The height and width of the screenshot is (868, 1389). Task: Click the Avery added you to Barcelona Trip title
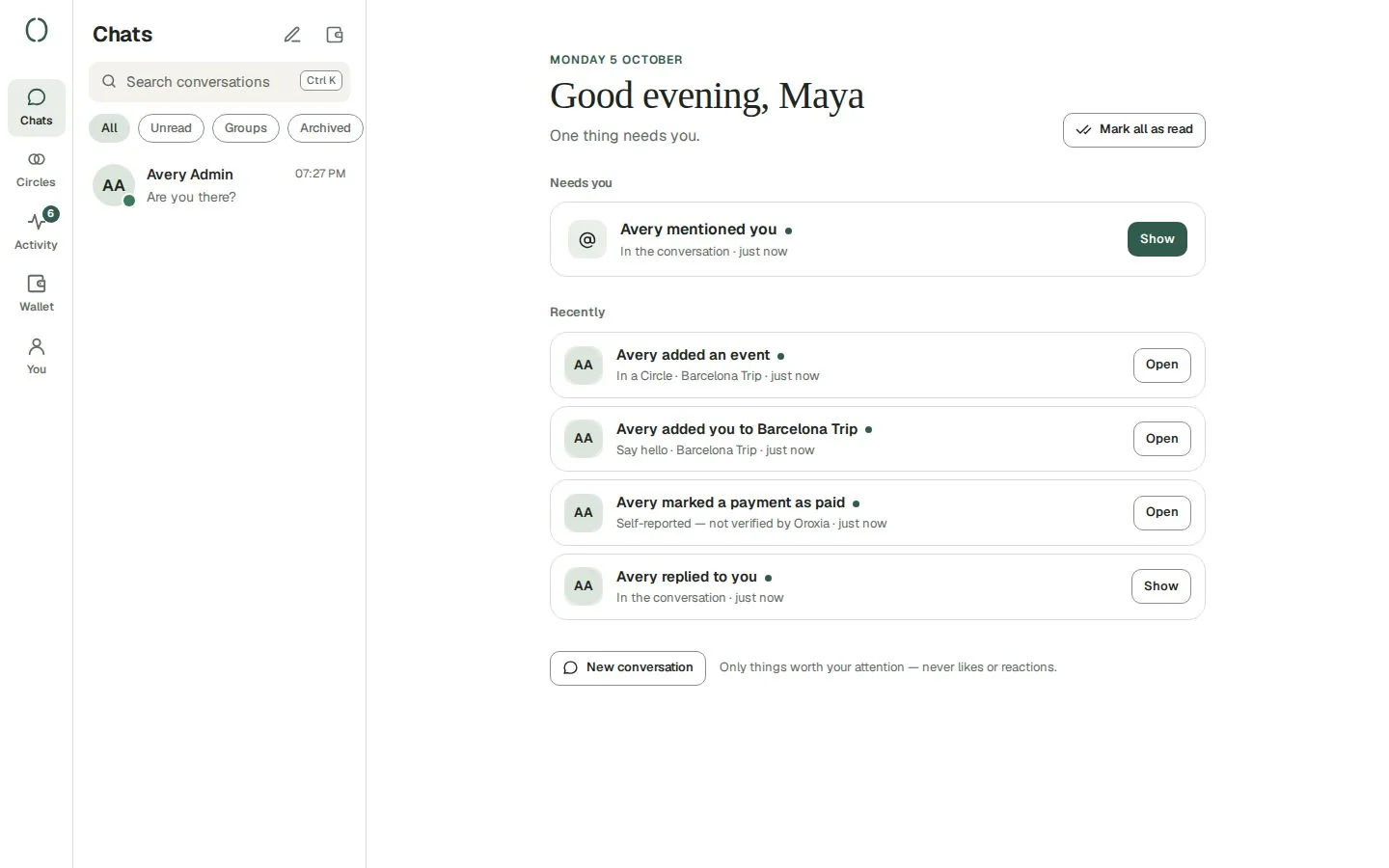tap(737, 429)
